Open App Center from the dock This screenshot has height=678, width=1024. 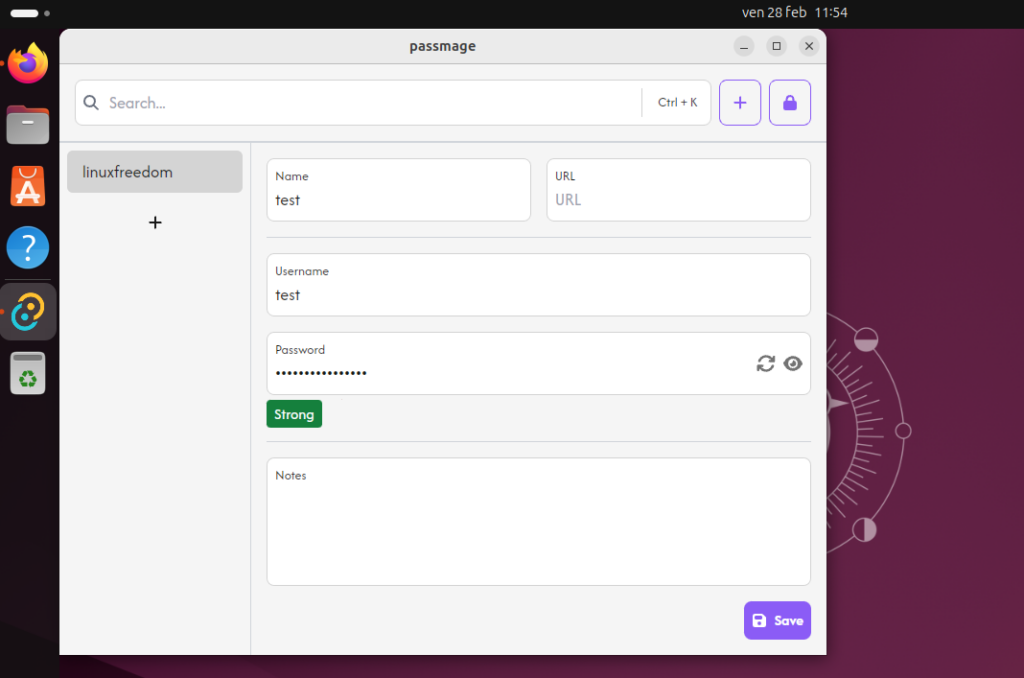[x=27, y=187]
